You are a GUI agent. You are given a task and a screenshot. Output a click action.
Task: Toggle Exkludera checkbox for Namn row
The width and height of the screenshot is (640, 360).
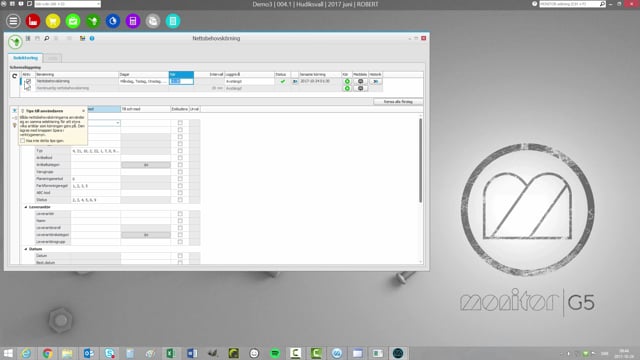[x=180, y=221]
